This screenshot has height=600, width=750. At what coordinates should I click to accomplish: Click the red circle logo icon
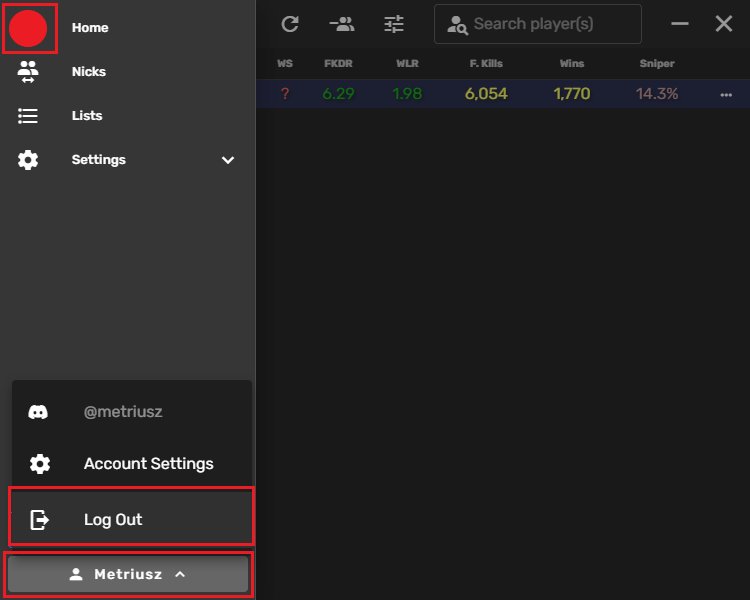click(x=30, y=28)
